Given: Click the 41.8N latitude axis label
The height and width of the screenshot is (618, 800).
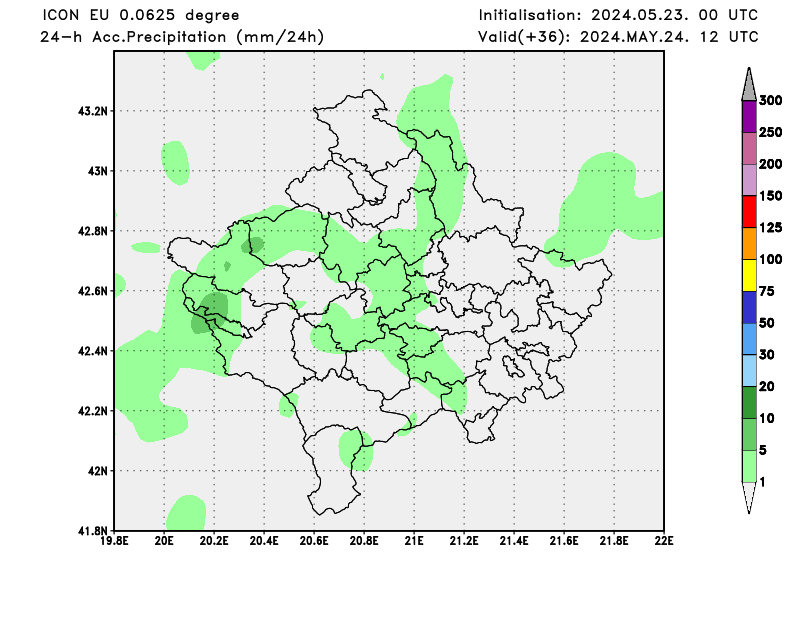Looking at the screenshot, I should [x=93, y=531].
